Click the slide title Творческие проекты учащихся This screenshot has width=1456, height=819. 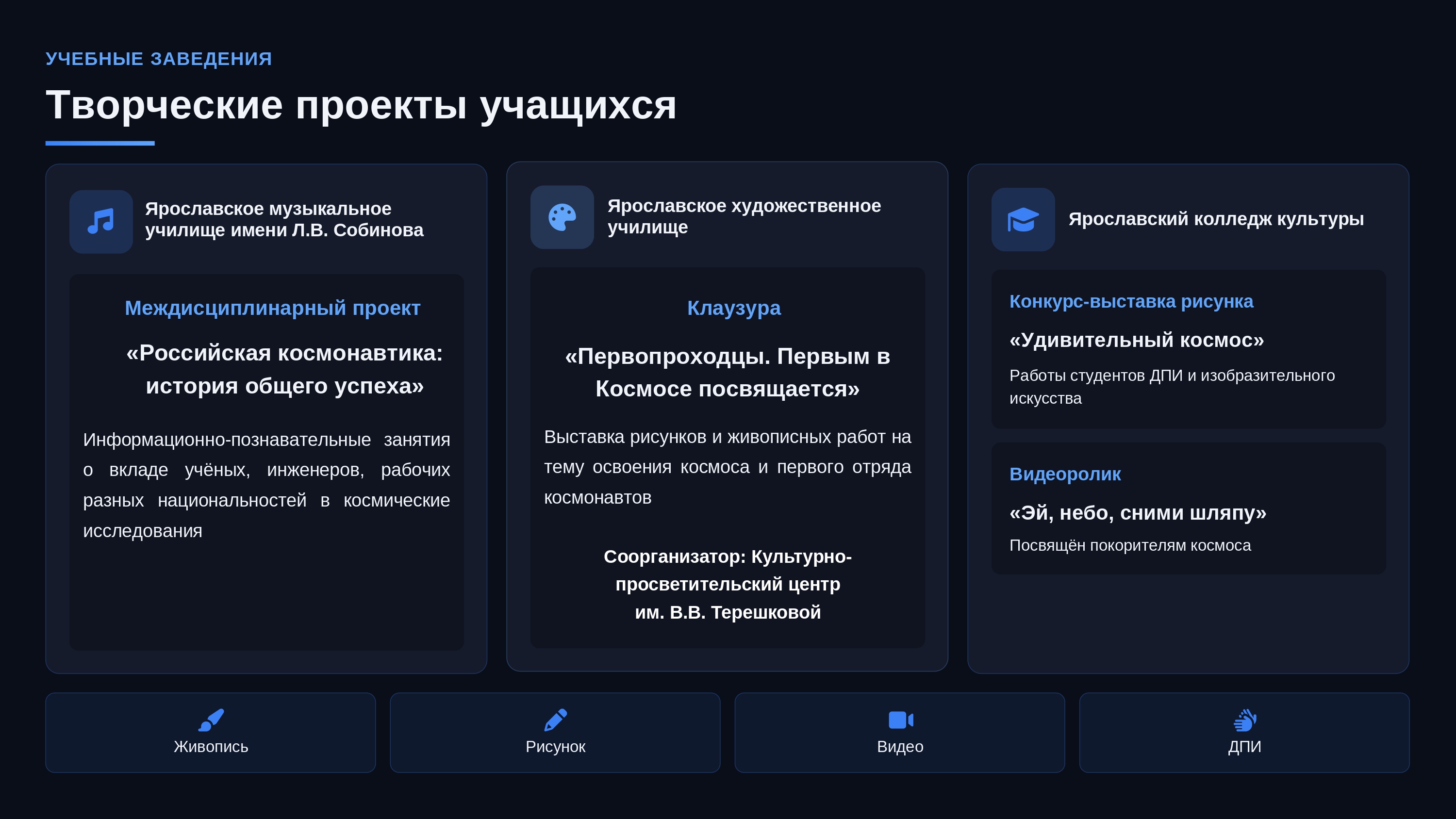click(361, 105)
